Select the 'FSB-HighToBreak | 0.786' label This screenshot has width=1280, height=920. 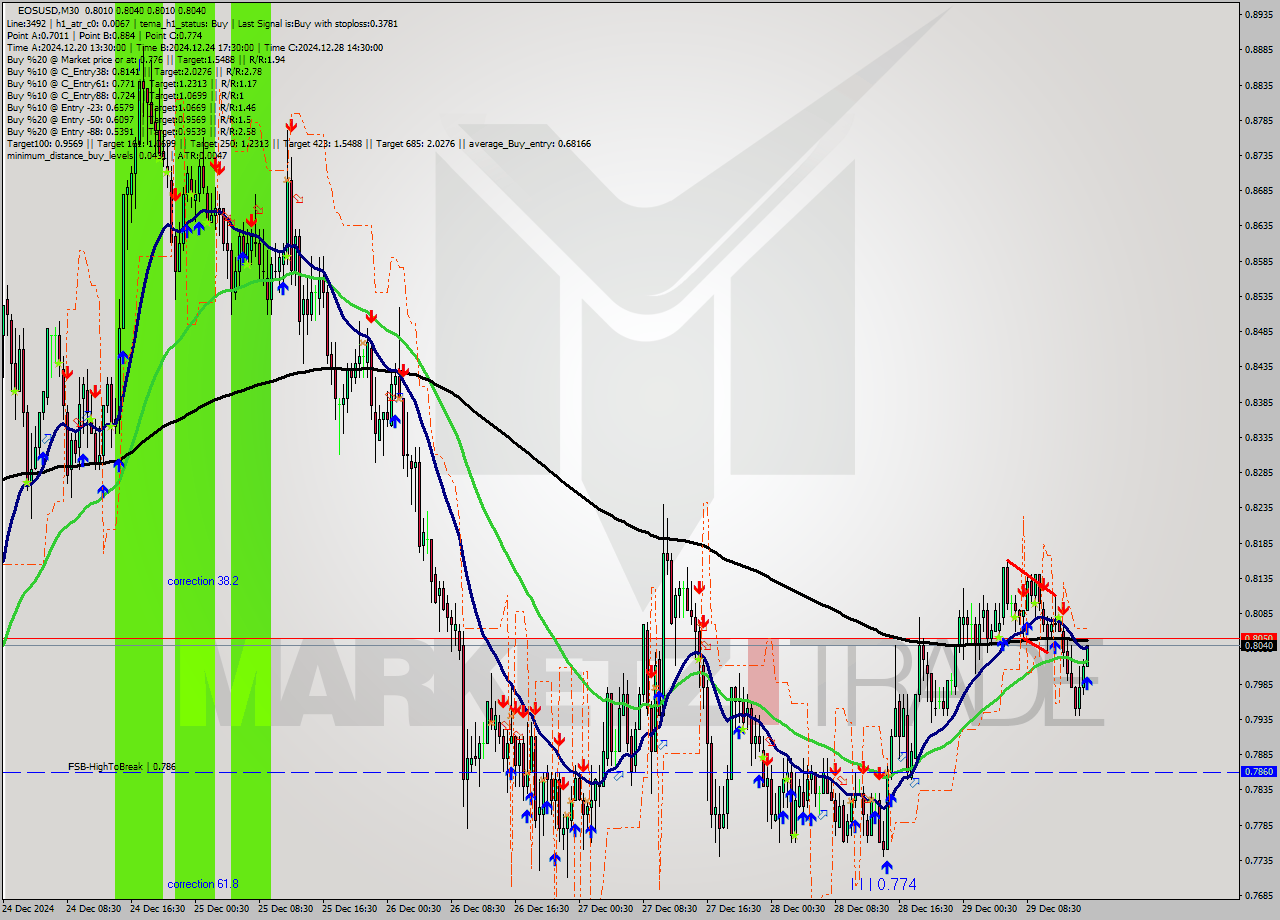[x=122, y=766]
